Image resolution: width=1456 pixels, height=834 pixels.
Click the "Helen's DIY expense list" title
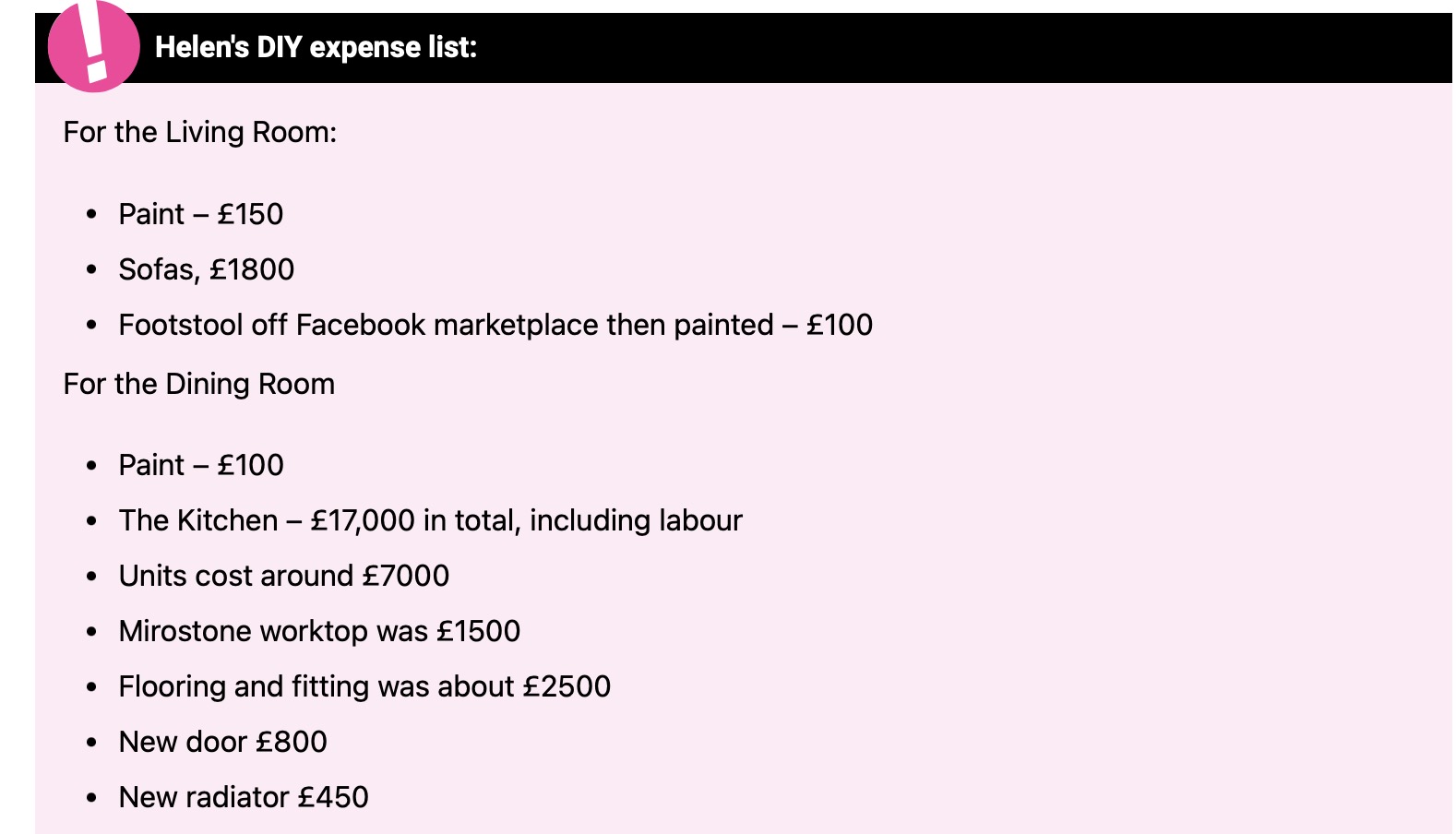[x=316, y=47]
